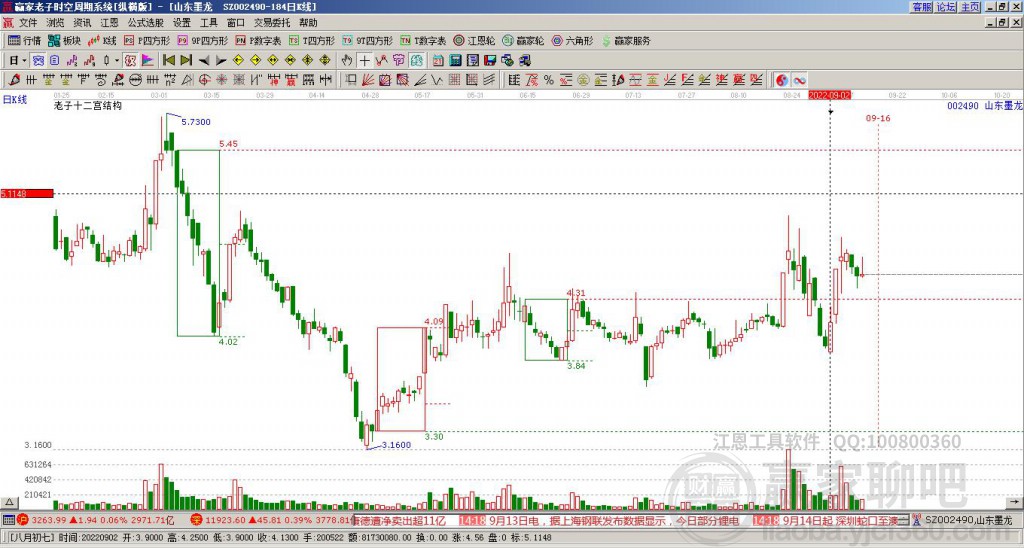1024x548 pixels.
Task: Click the arrow button at volume panel right
Action: tap(1015, 502)
